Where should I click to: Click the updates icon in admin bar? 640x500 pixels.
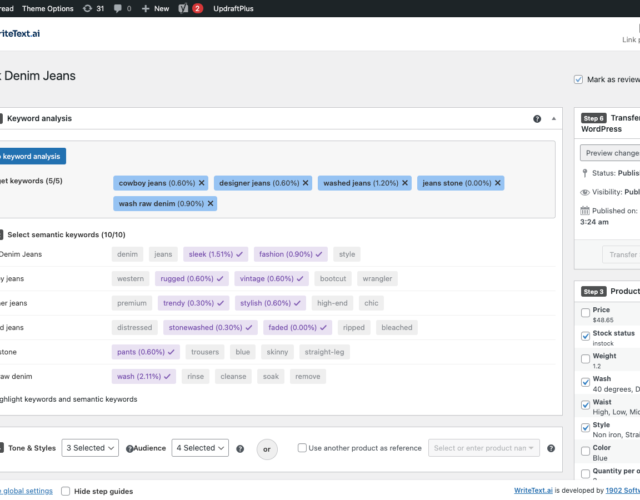tap(90, 8)
